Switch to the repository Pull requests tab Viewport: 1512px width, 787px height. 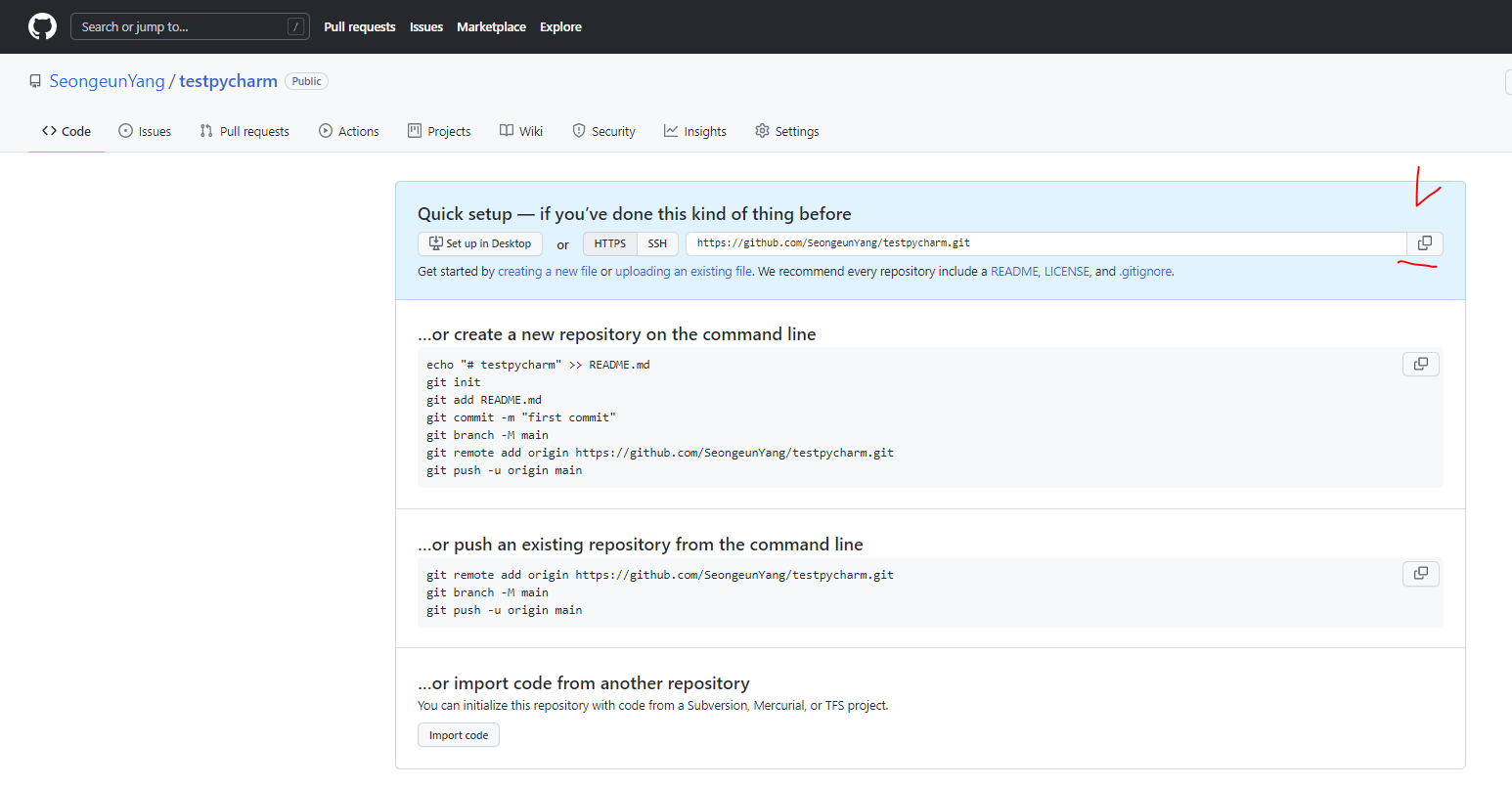coord(245,131)
